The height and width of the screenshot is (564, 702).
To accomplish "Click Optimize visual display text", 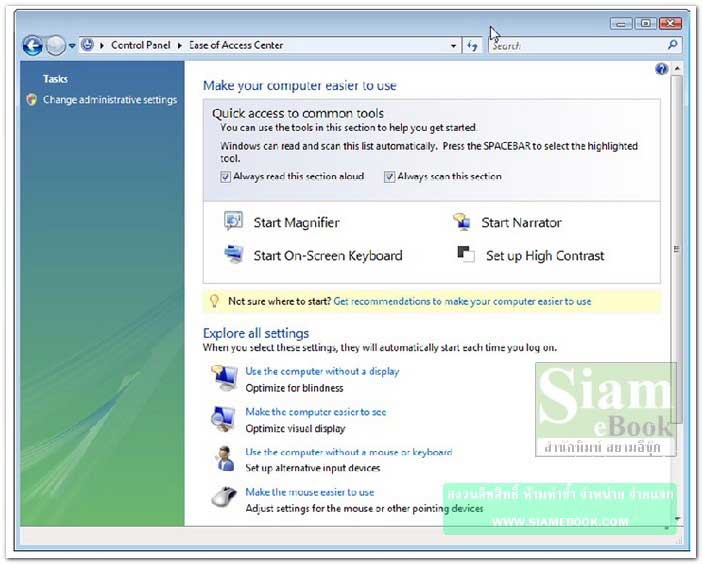I will [x=295, y=428].
